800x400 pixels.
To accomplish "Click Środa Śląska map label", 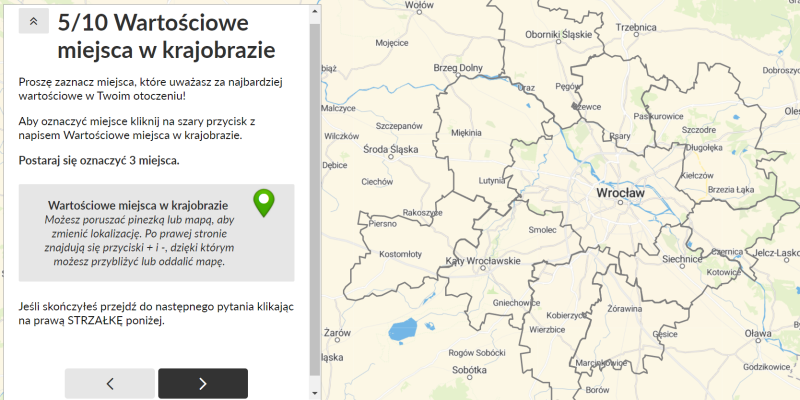I will [x=389, y=149].
